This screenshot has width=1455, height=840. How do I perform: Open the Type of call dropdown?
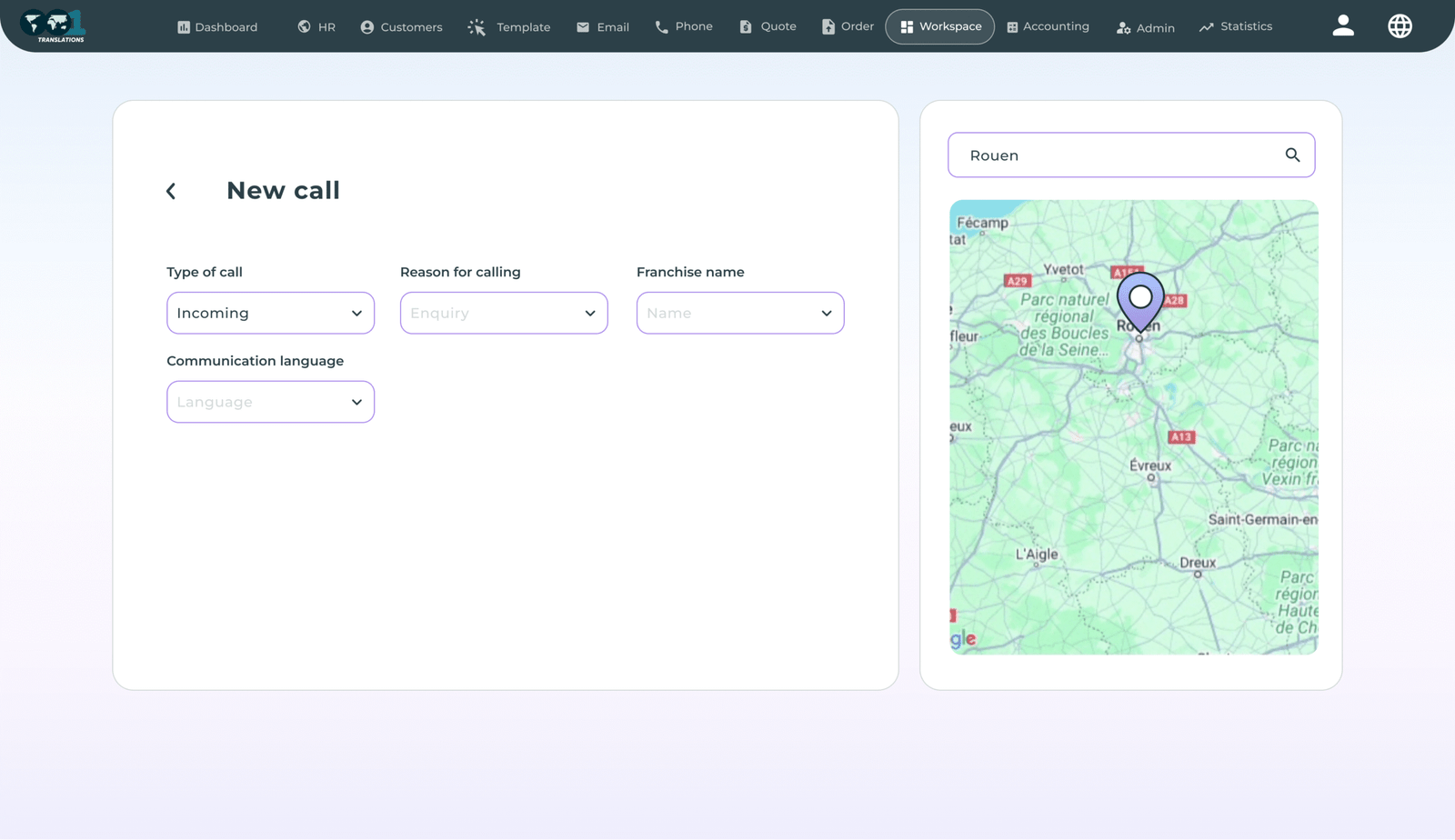[270, 313]
